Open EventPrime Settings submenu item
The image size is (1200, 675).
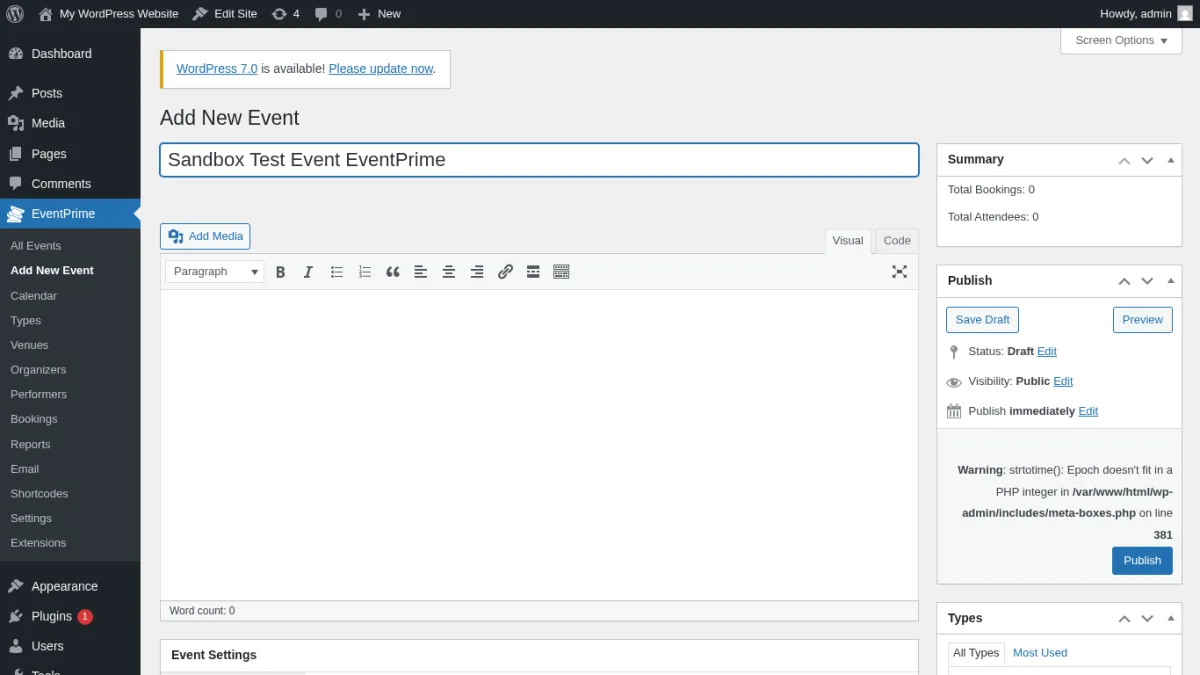pos(31,519)
